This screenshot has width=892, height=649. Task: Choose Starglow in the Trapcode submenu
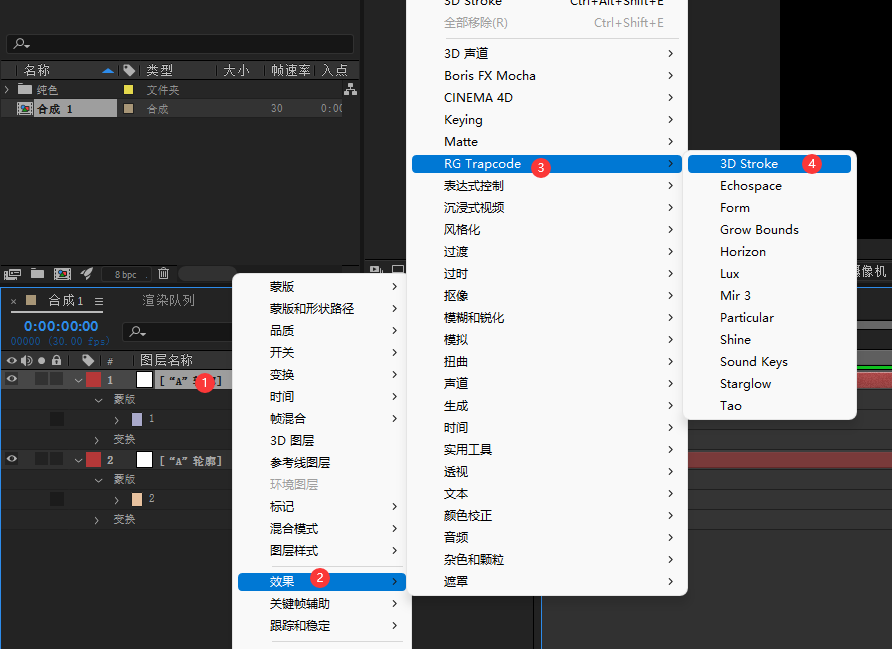click(x=769, y=384)
